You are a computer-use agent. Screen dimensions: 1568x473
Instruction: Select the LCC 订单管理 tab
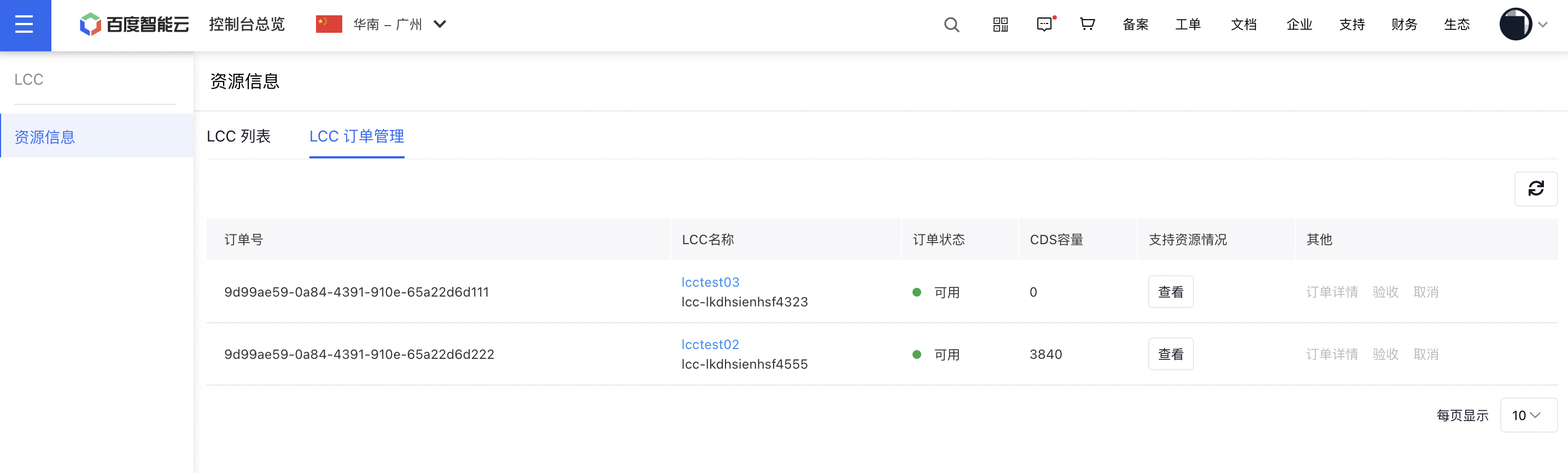(356, 136)
